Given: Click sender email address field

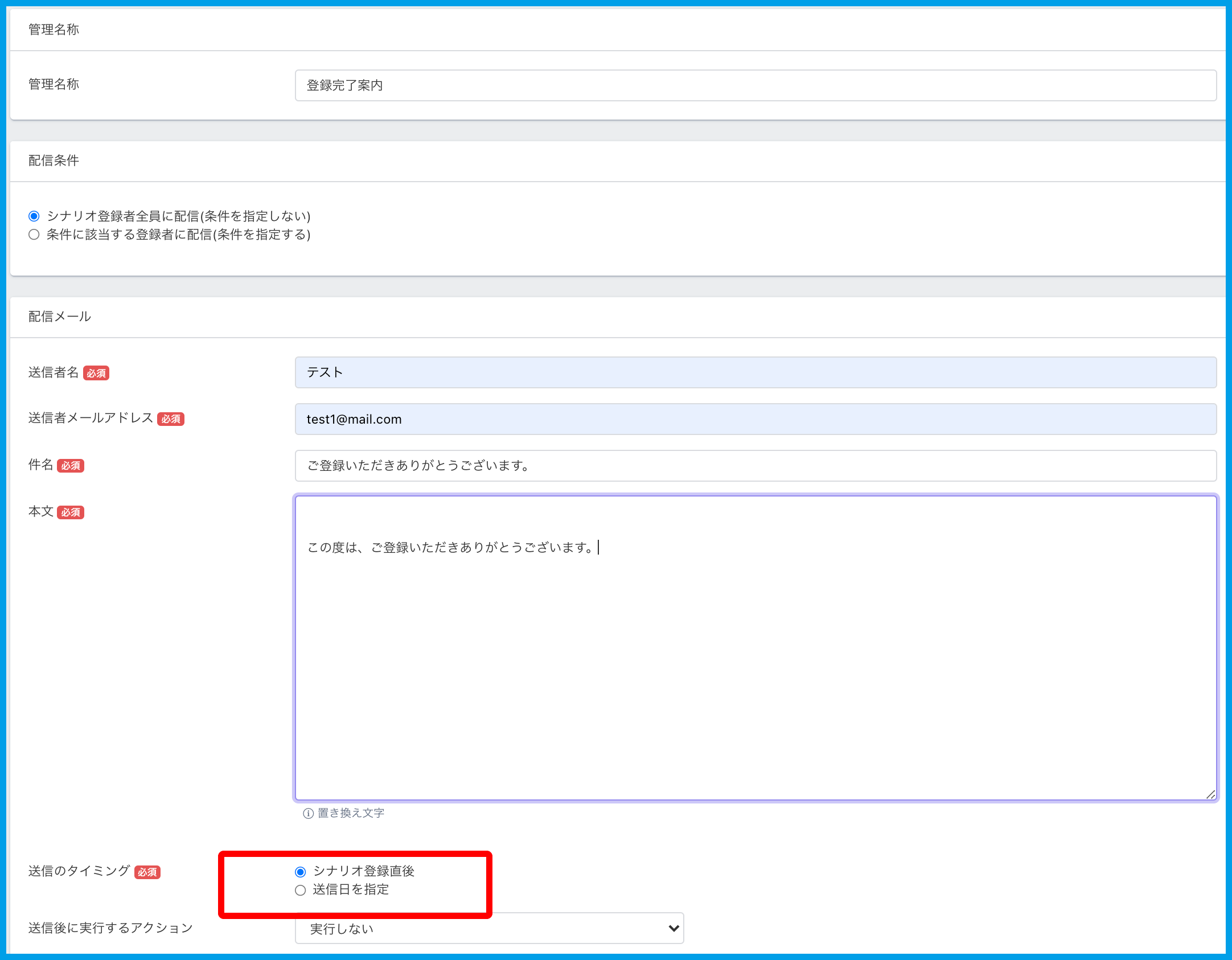Looking at the screenshot, I should click(755, 419).
